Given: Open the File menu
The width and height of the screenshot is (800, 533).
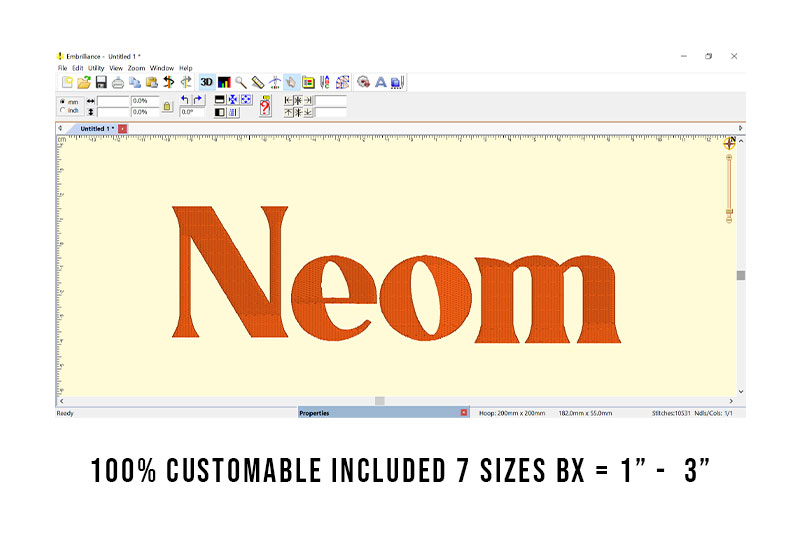Looking at the screenshot, I should pos(62,68).
